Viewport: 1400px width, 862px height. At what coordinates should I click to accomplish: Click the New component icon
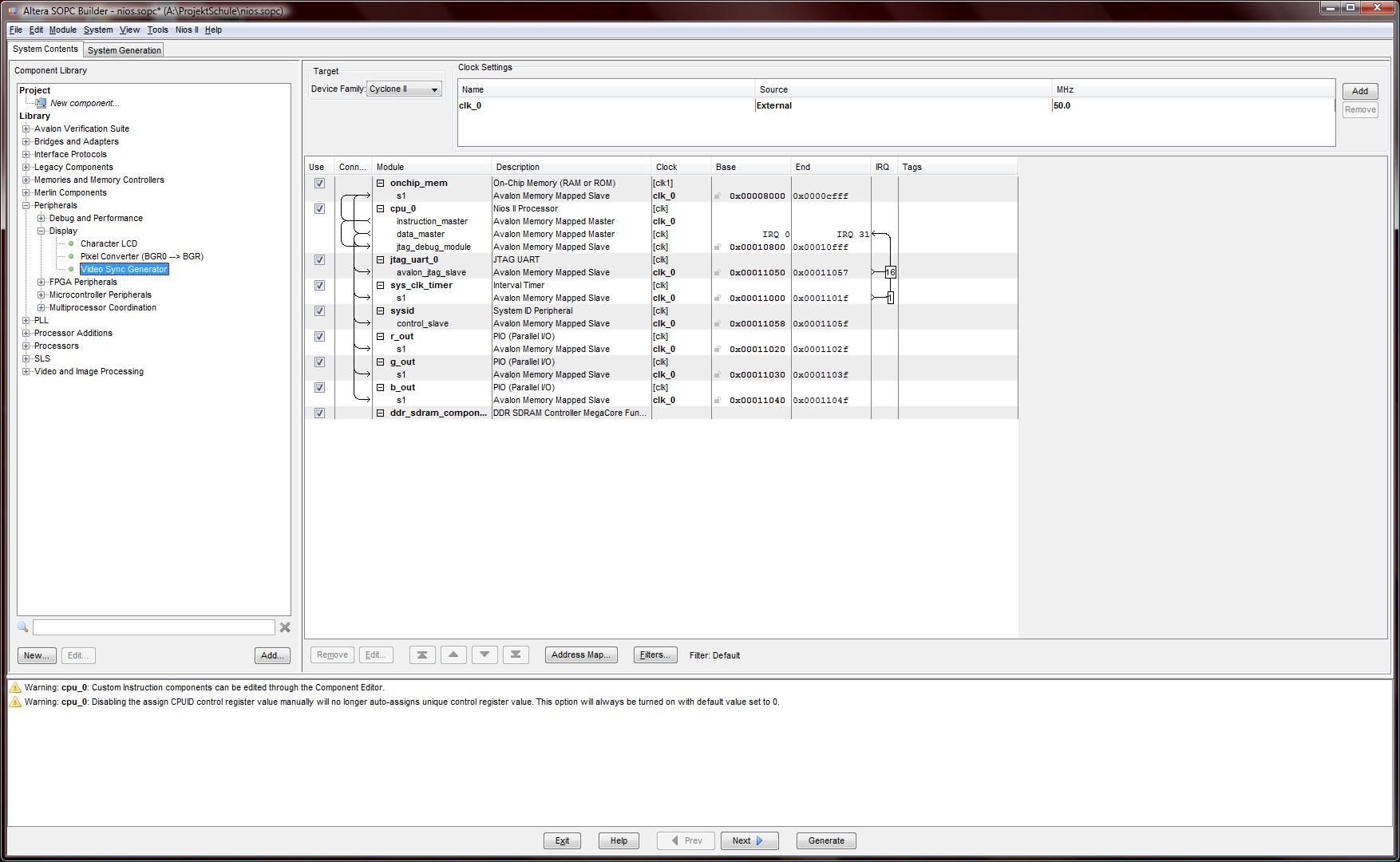point(42,103)
